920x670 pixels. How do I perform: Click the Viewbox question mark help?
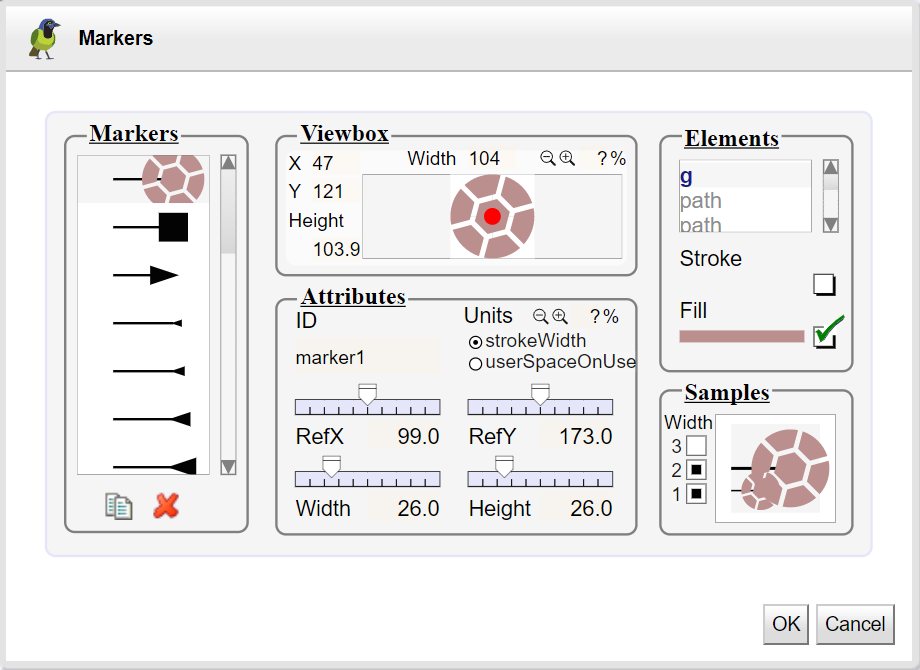pyautogui.click(x=602, y=158)
